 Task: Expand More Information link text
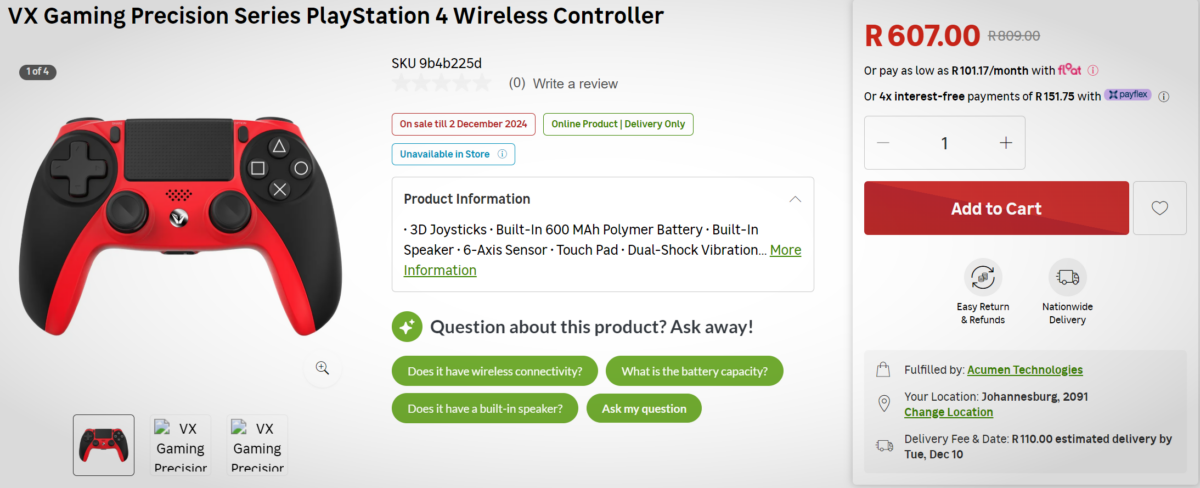pos(785,250)
